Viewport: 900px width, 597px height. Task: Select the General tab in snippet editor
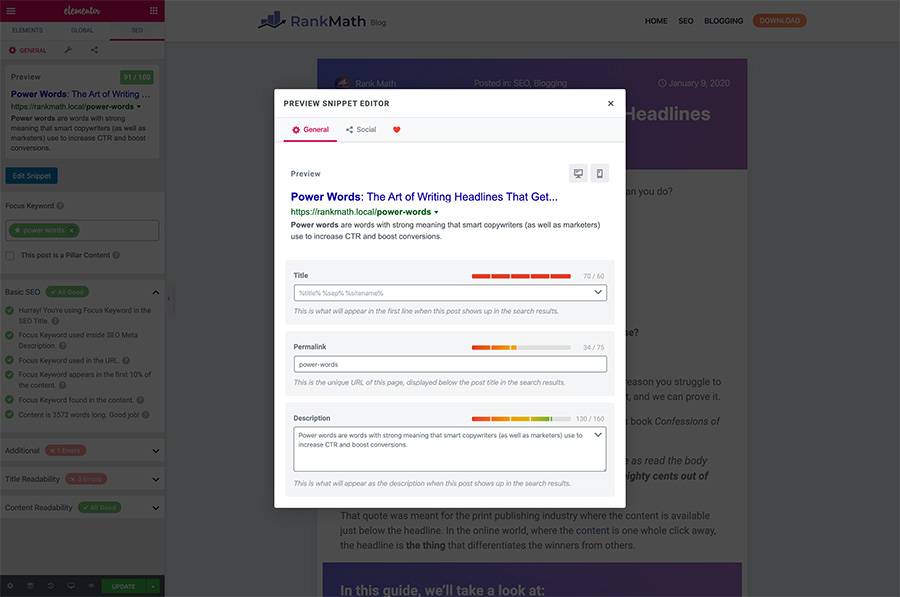coord(311,130)
